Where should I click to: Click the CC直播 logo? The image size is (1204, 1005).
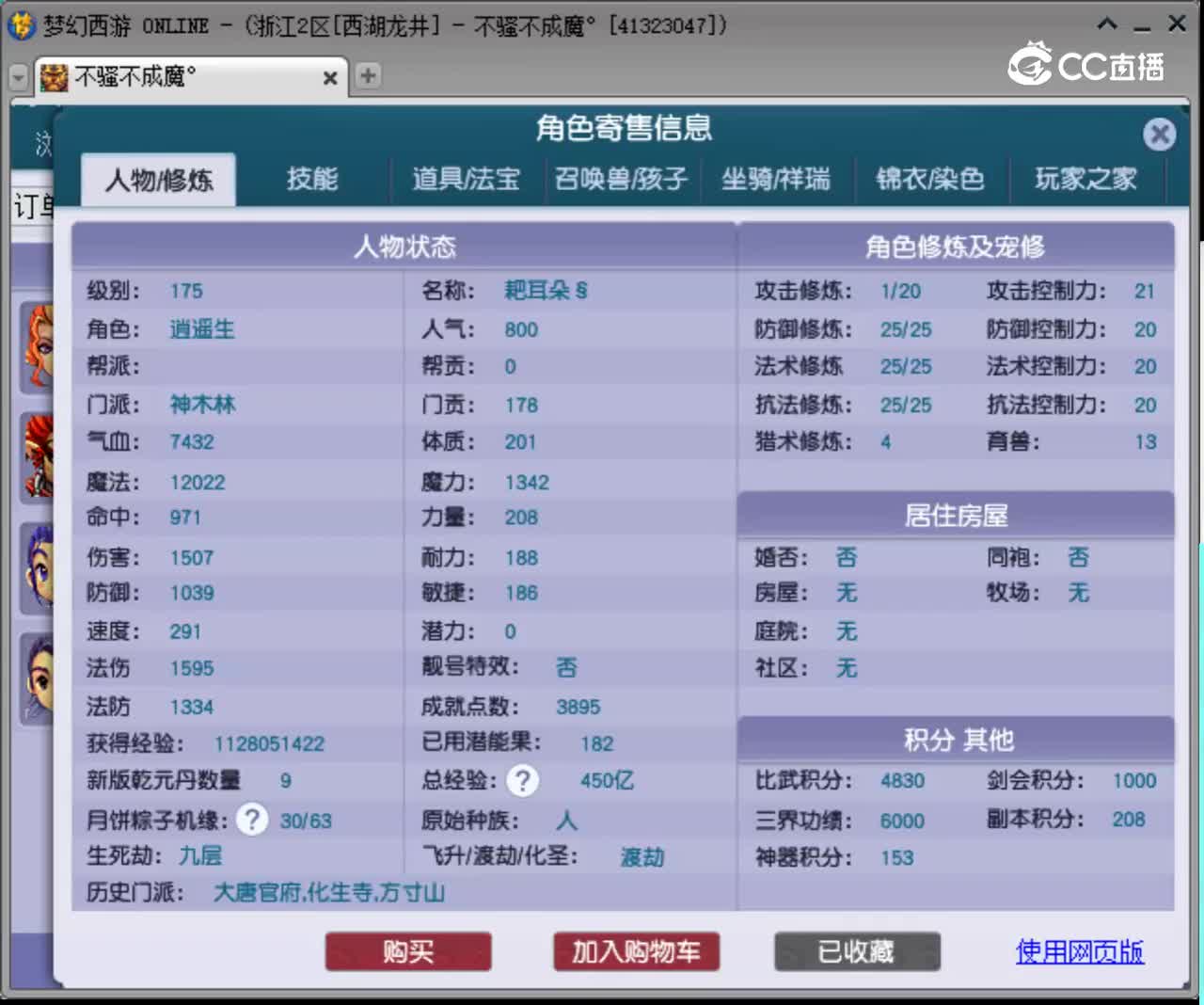tap(1086, 65)
